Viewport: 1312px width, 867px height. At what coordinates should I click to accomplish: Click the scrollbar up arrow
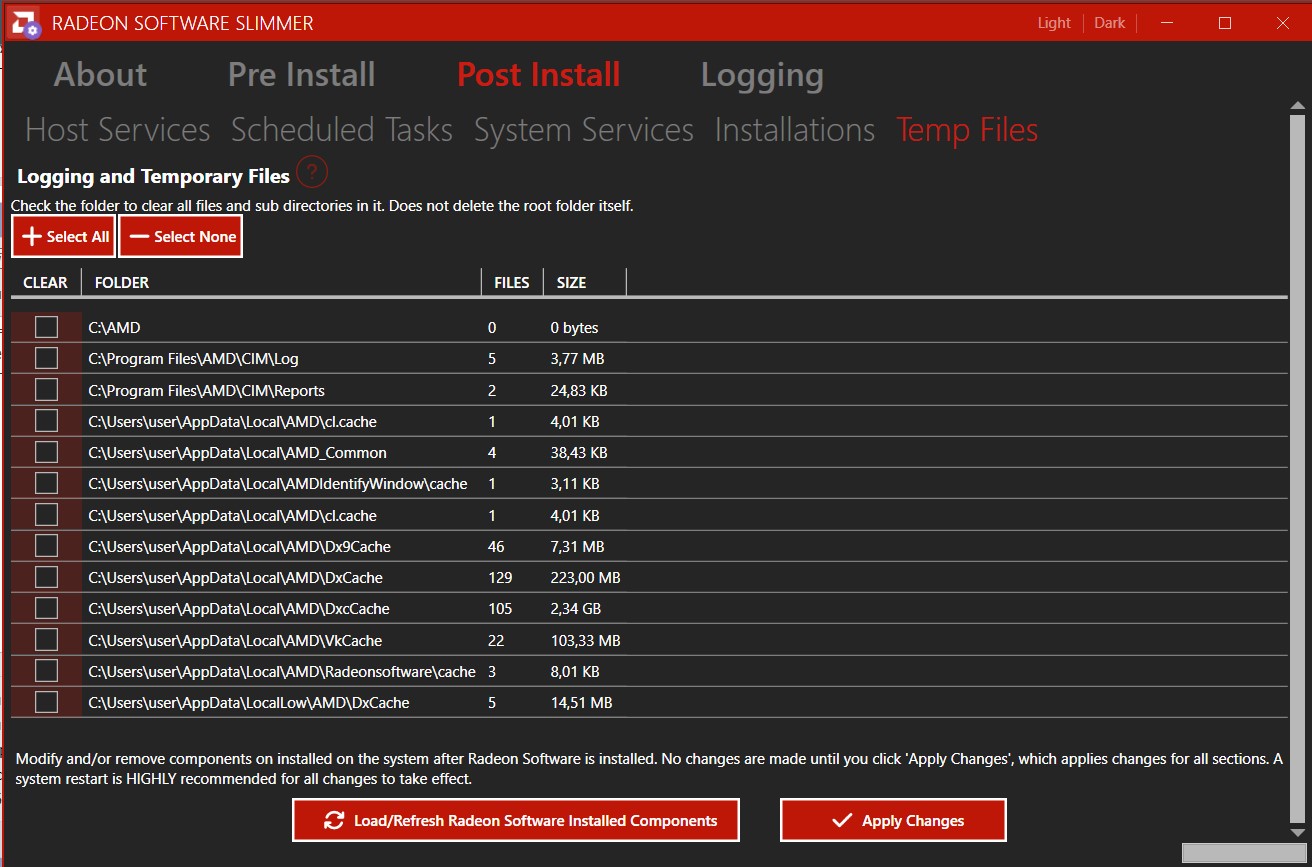coord(1297,105)
